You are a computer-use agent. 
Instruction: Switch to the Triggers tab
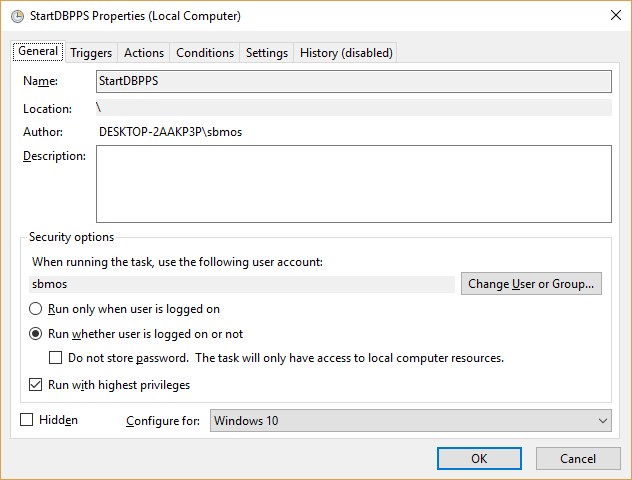click(x=91, y=53)
